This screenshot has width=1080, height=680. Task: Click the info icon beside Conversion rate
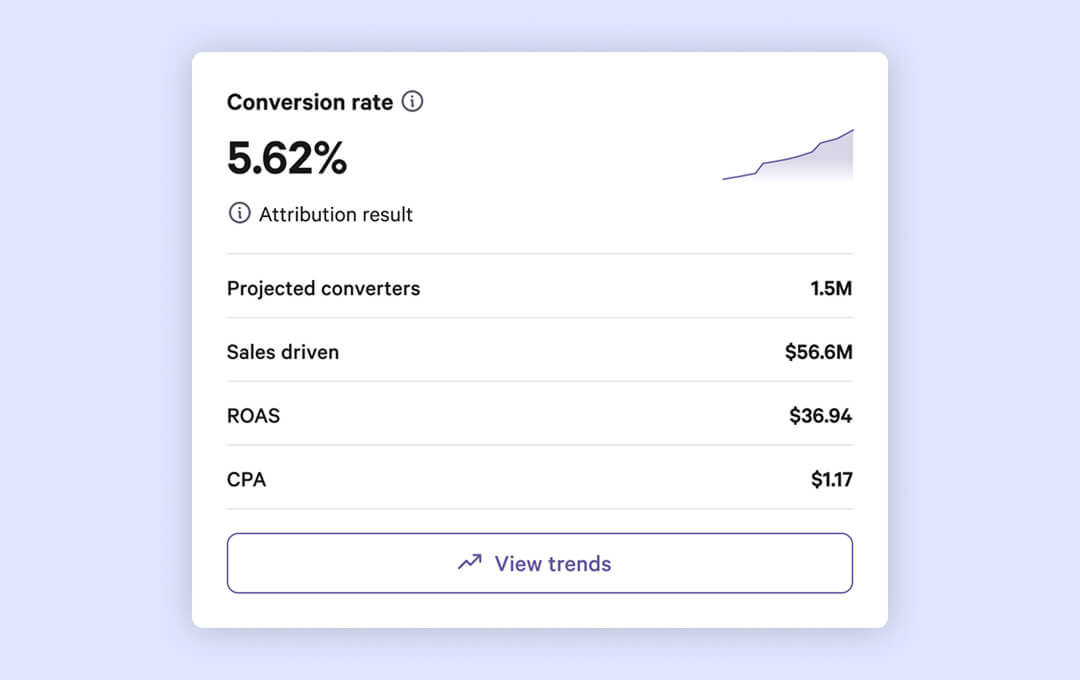point(414,101)
